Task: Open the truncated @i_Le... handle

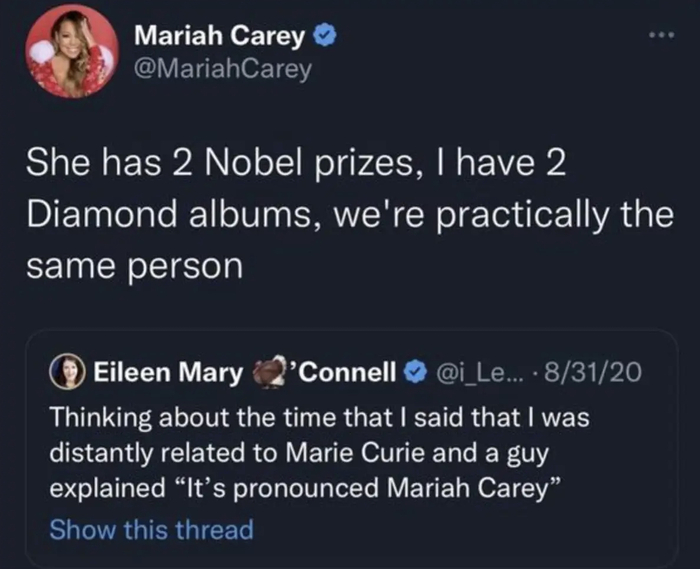Action: tap(480, 375)
